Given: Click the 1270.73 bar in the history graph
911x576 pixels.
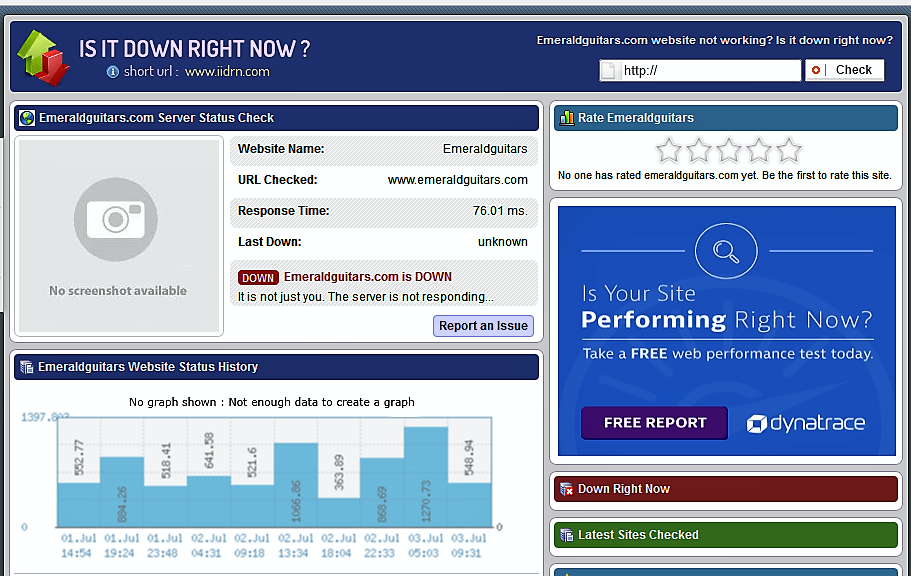Looking at the screenshot, I should [426, 477].
